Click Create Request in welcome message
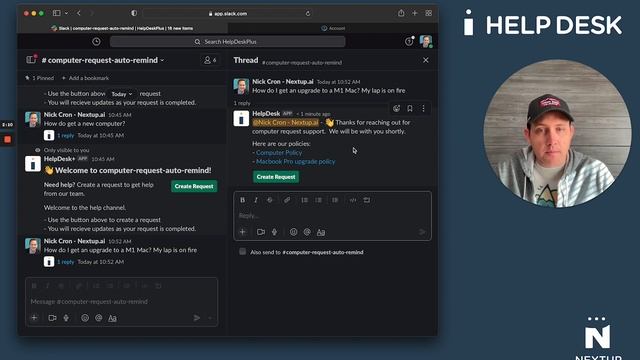Screen dimensions: 640x360 [194, 186]
